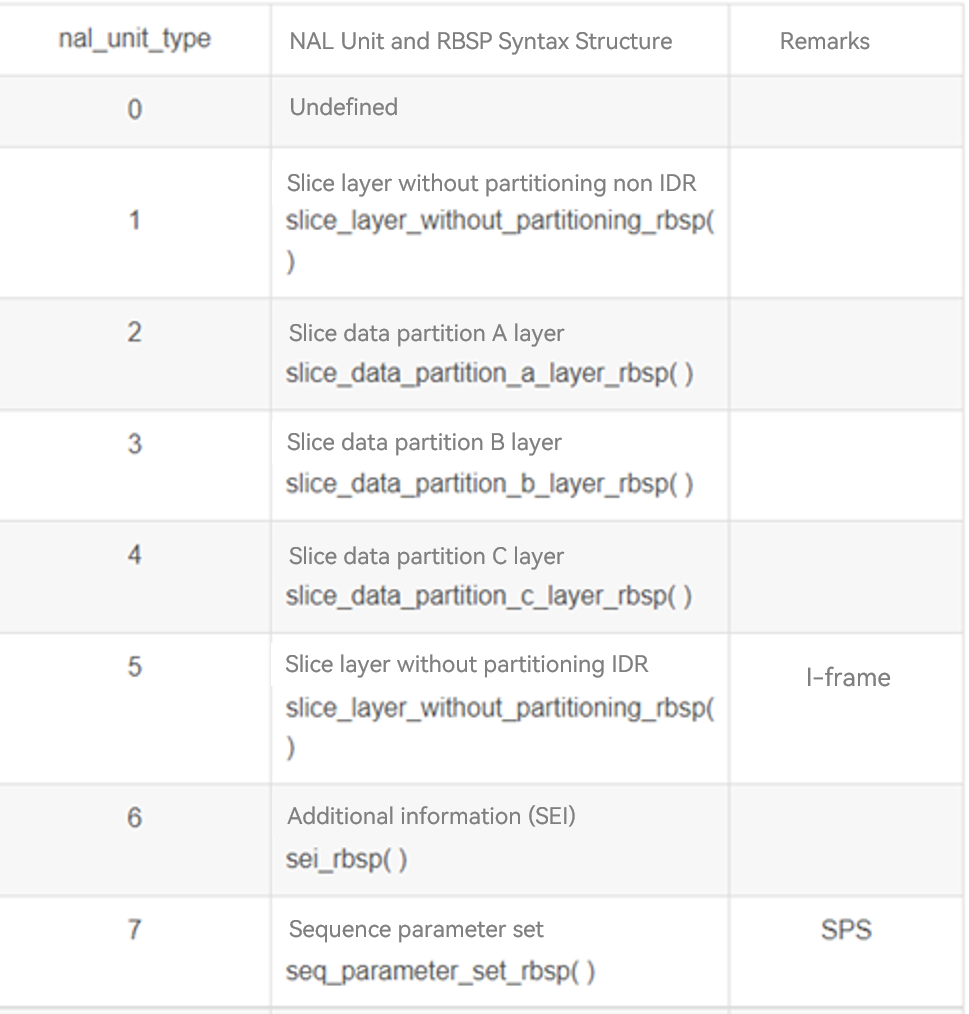Click the Slice layer without partitioning IDR text

pos(466,664)
